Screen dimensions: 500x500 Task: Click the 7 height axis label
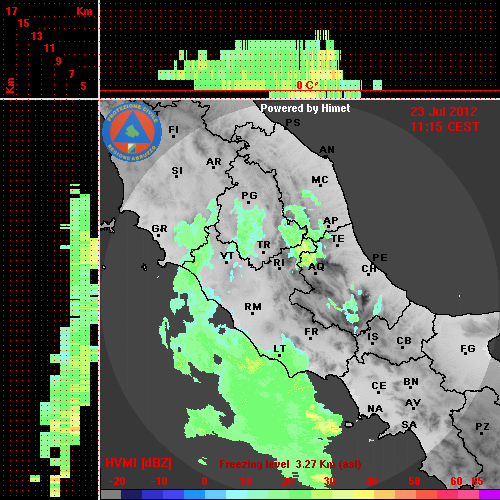click(72, 74)
